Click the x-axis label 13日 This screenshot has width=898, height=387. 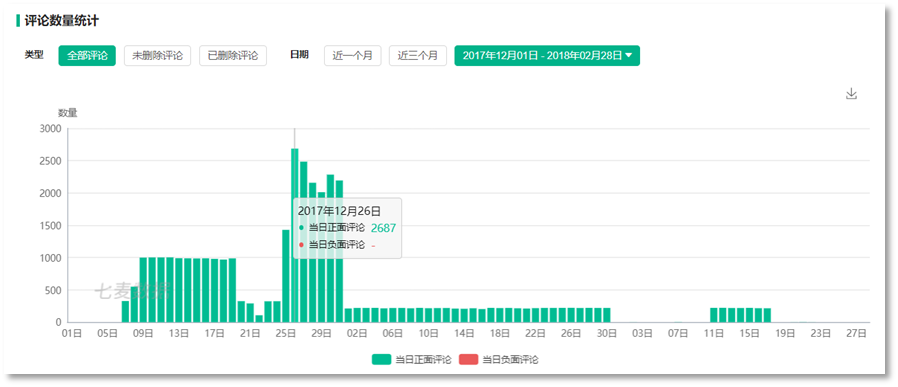coord(179,333)
